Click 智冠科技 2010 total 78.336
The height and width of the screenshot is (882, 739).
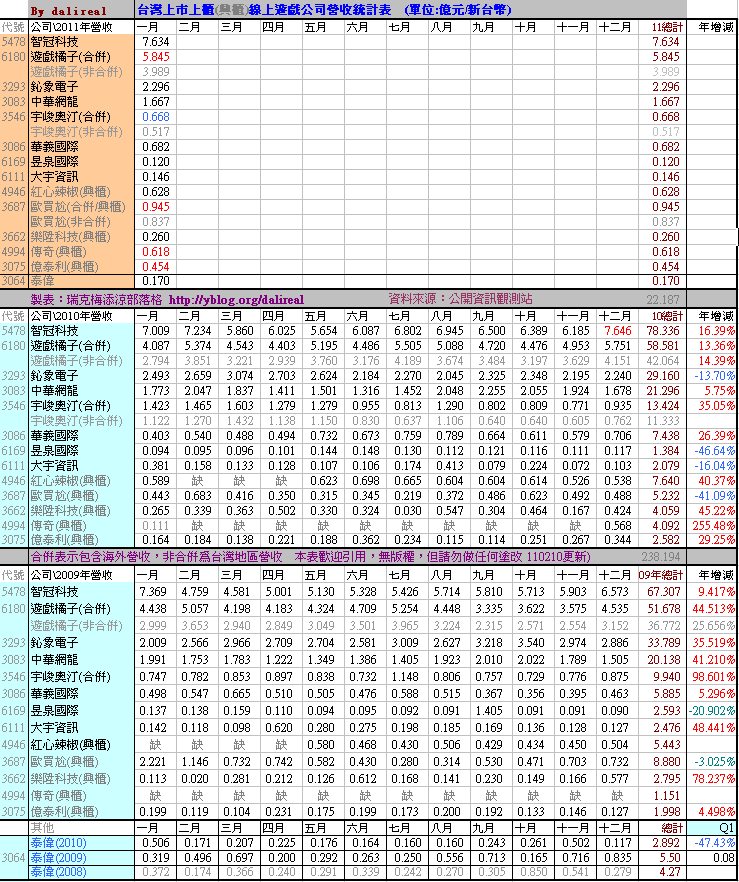663,331
